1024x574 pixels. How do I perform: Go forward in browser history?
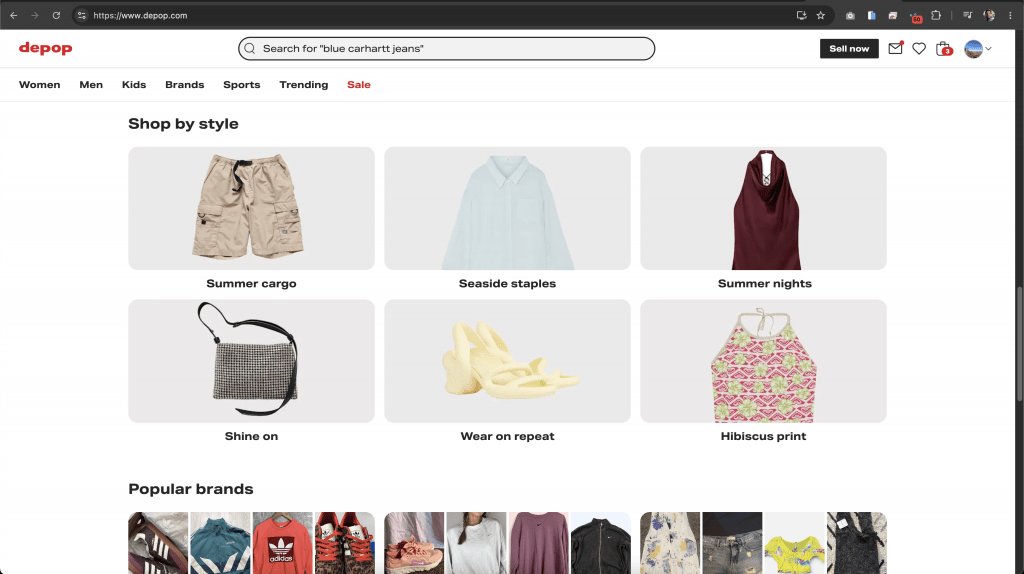pyautogui.click(x=35, y=15)
